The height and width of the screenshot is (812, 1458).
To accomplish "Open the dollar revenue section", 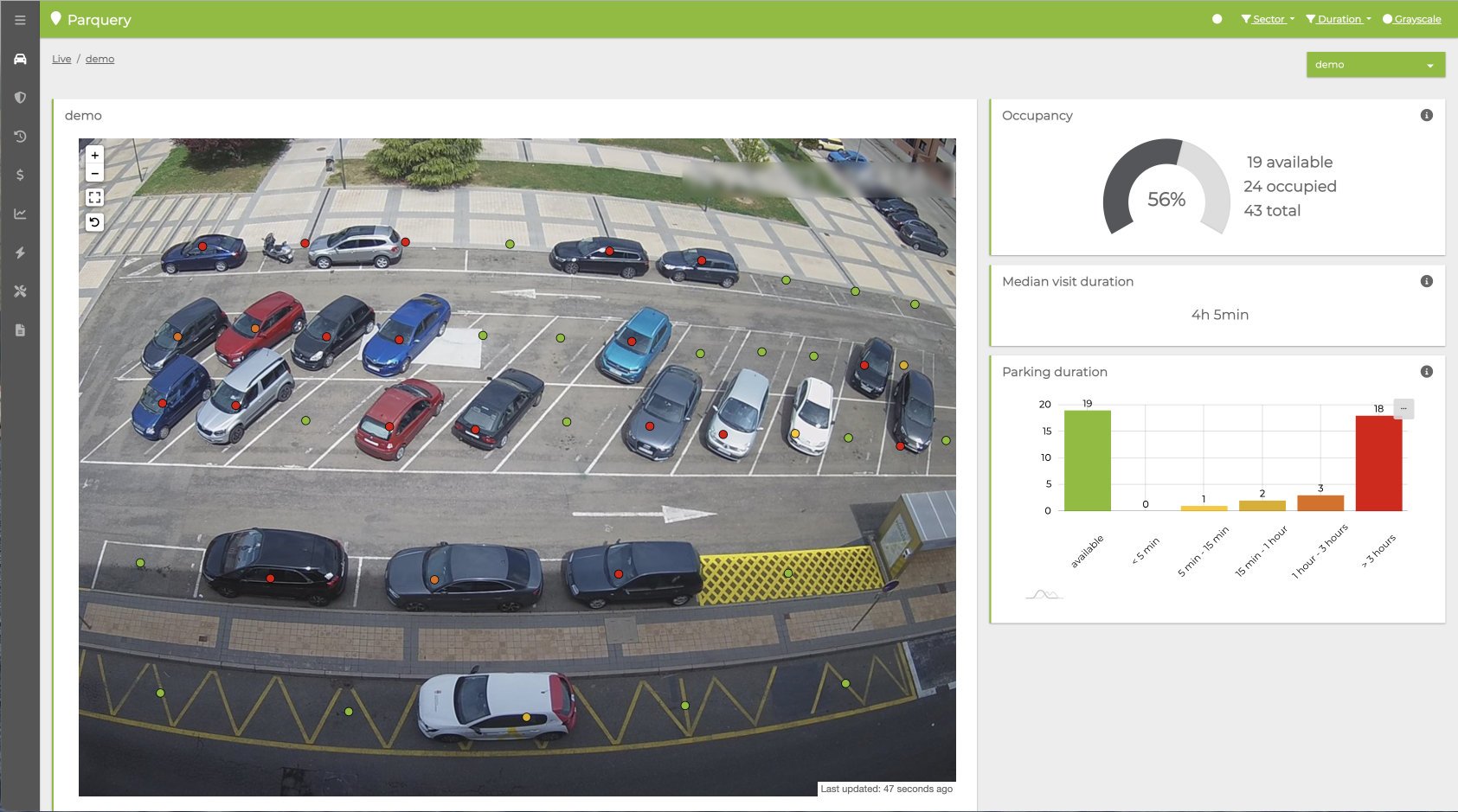I will (x=20, y=175).
